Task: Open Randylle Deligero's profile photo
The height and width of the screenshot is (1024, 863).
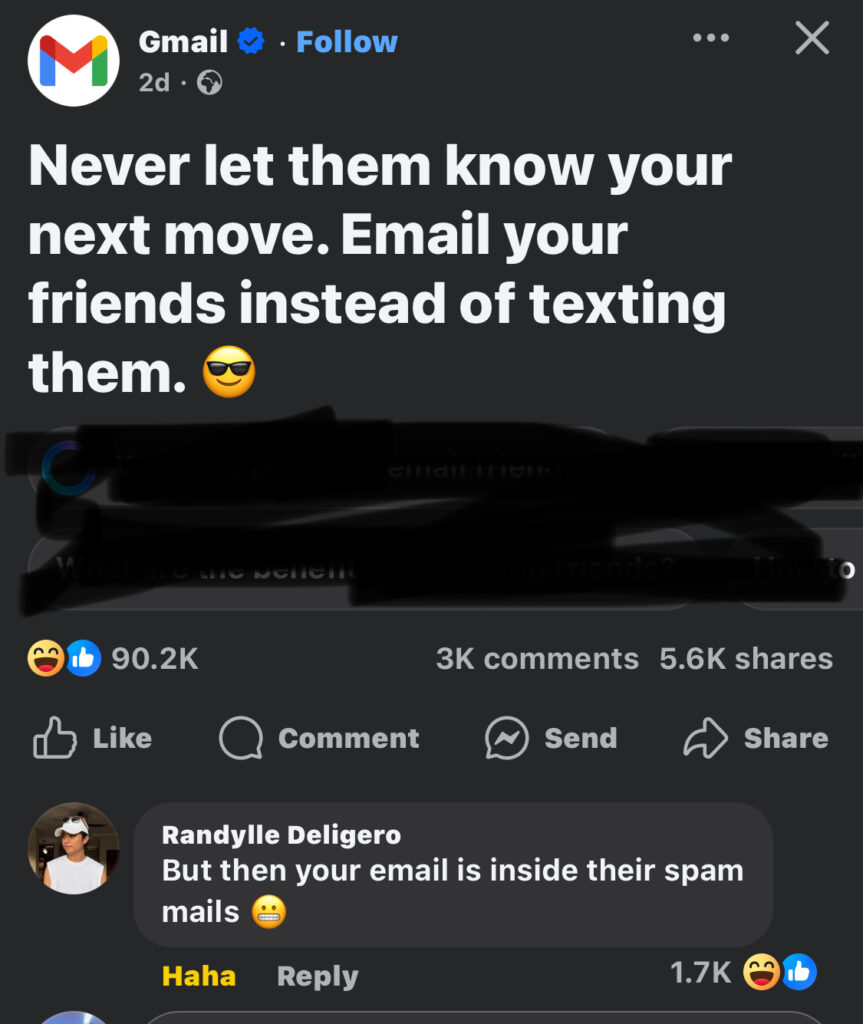Action: (x=73, y=848)
